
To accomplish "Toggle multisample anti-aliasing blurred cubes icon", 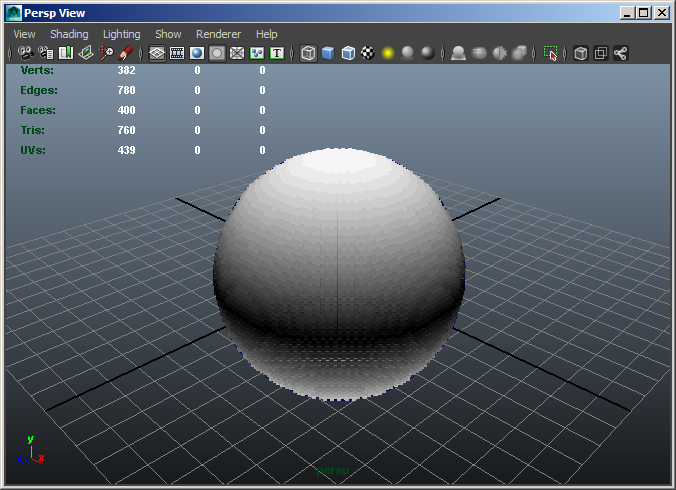I will click(520, 53).
